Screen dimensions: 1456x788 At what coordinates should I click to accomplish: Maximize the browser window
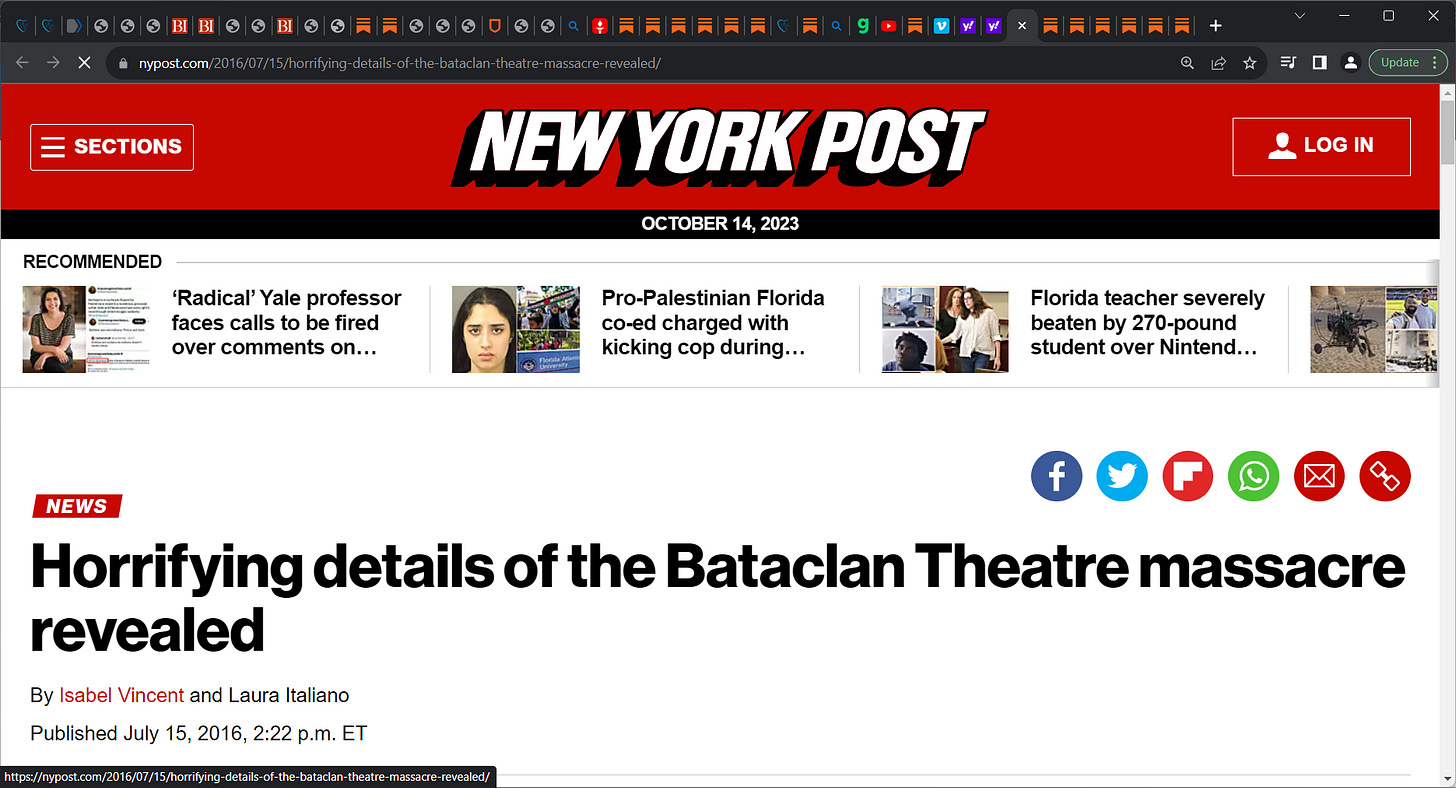[1388, 16]
